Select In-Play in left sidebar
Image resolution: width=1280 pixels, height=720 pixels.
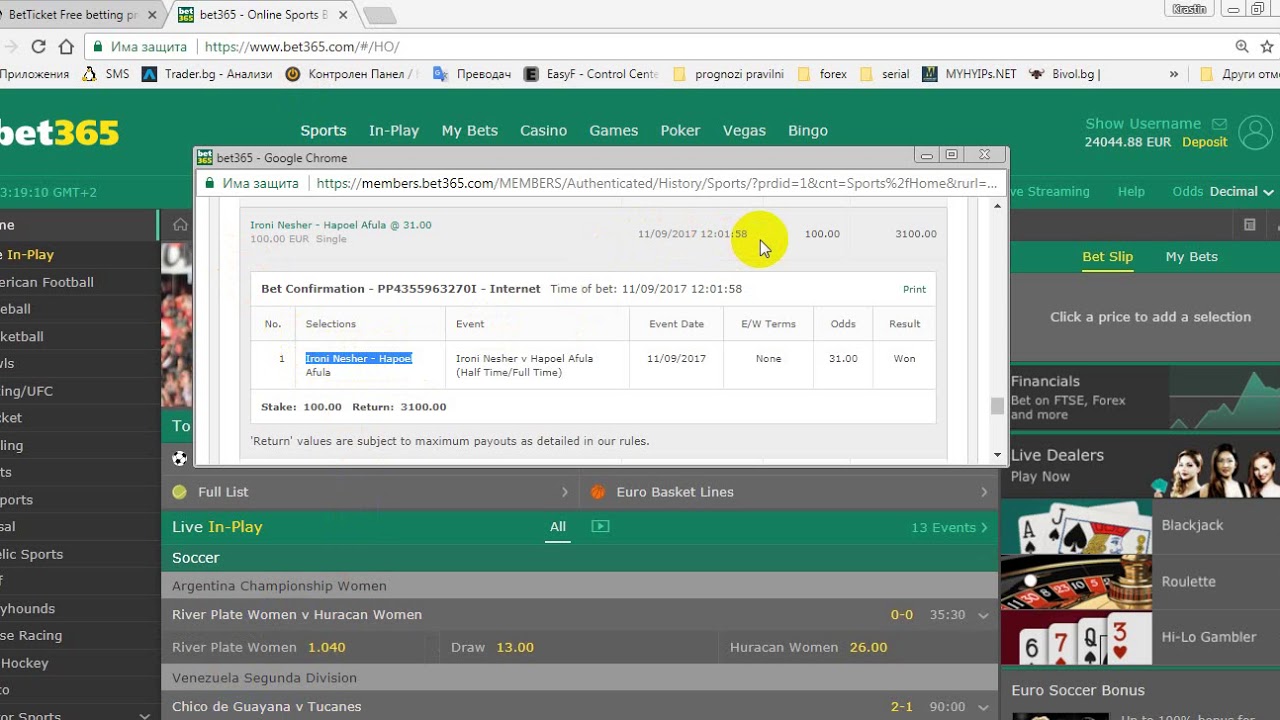78,254
